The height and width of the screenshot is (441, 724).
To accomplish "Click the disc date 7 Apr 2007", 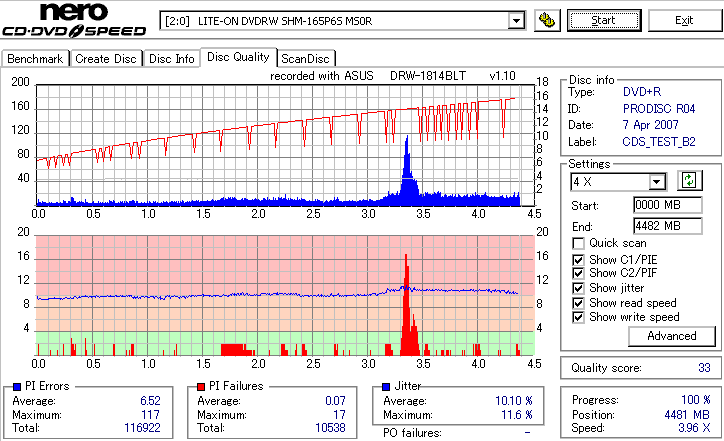I will [651, 125].
